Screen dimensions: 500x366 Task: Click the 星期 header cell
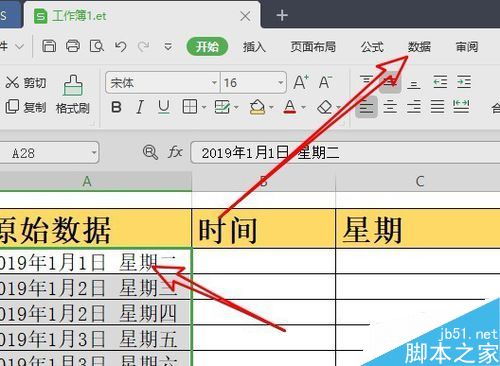[418, 229]
